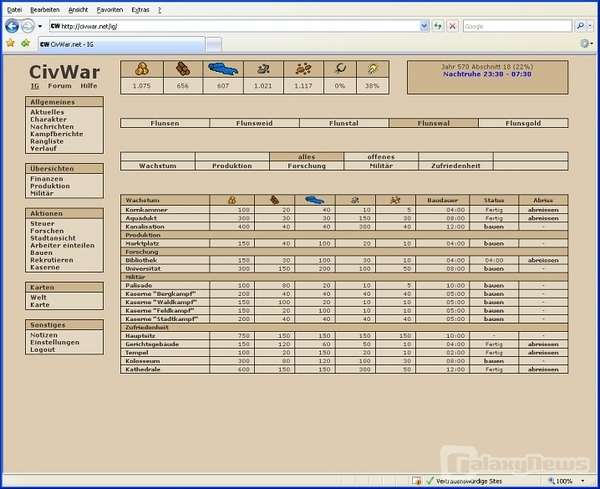Switch to the Flunstal city tab
The image size is (600, 489).
(344, 123)
